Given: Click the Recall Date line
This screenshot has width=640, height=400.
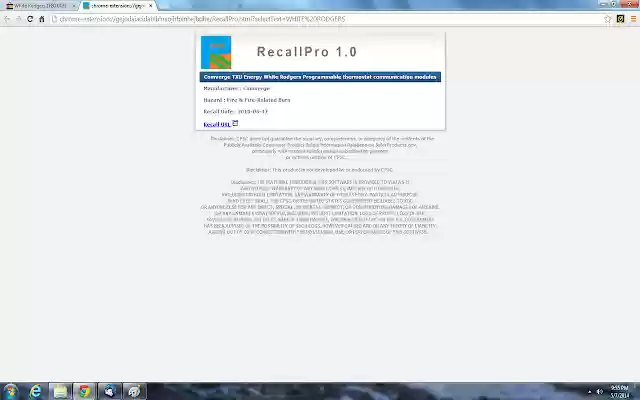Looking at the screenshot, I should tap(236, 111).
